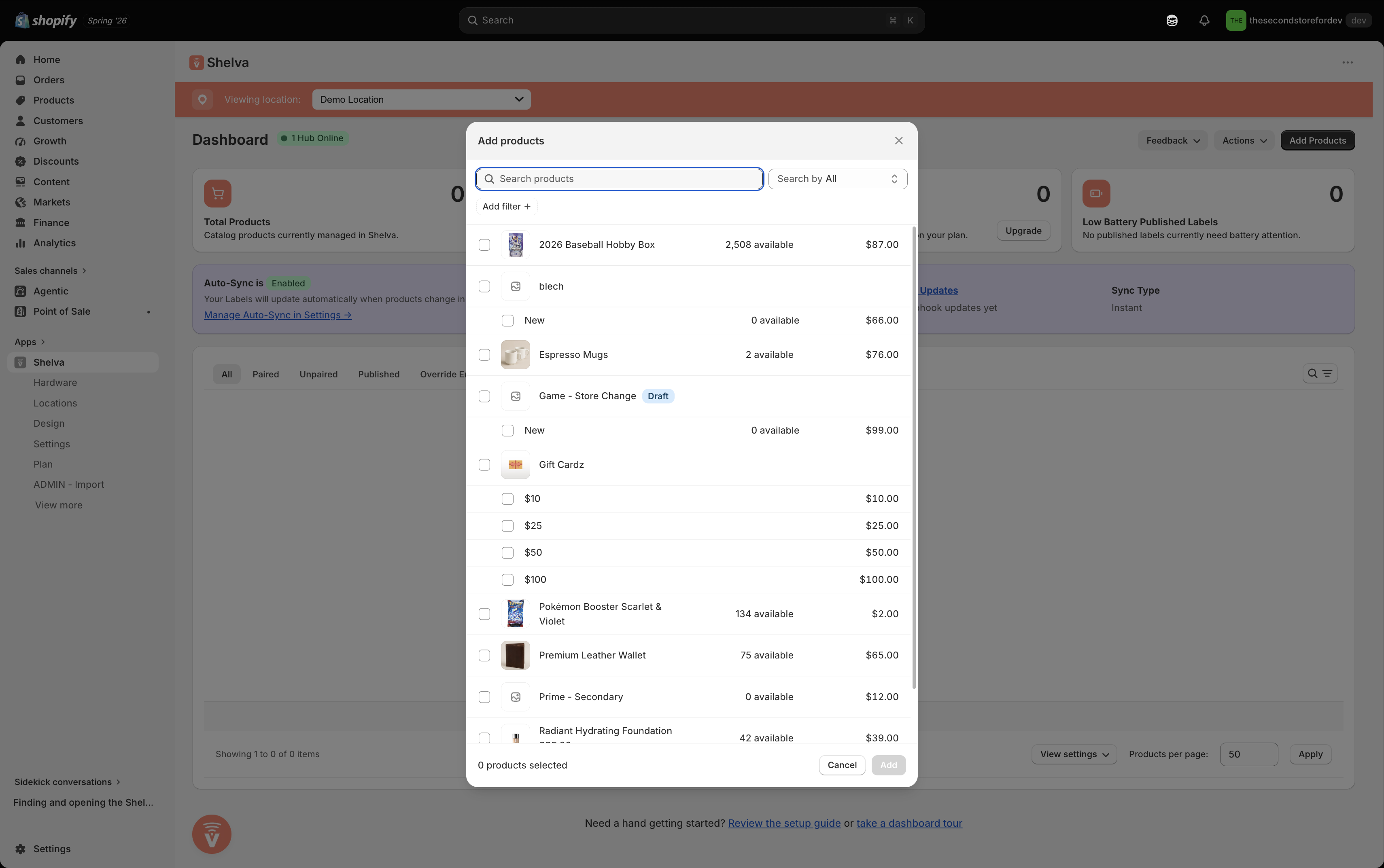1384x868 pixels.
Task: Click the Shelva app icon in sidebar
Action: (21, 362)
